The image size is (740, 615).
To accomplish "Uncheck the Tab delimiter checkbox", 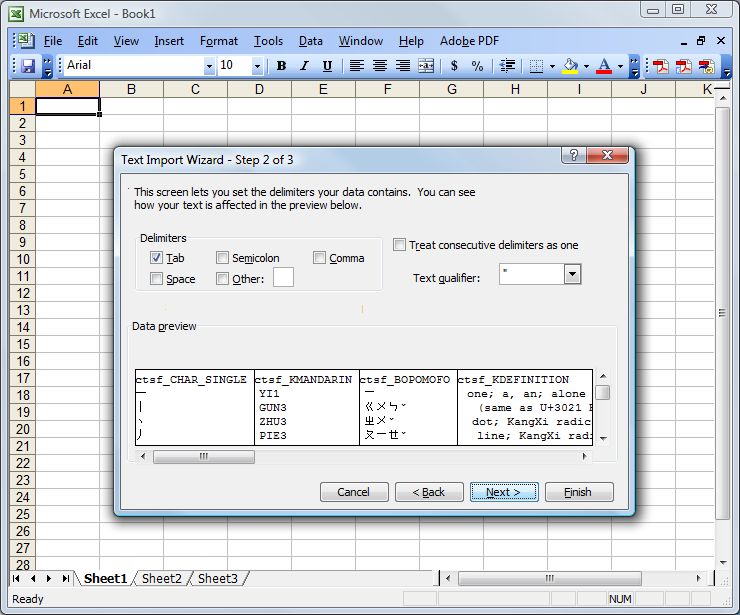I will click(156, 257).
